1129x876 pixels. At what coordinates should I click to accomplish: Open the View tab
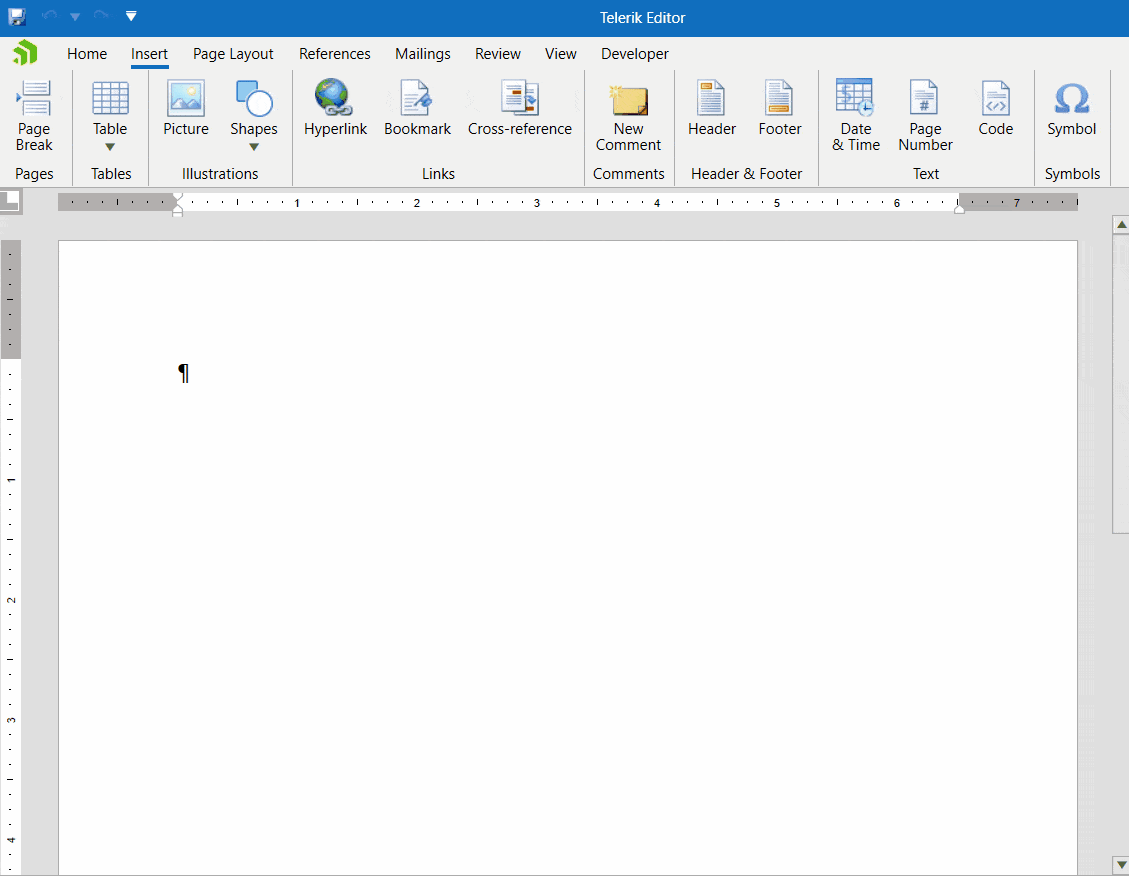(560, 54)
